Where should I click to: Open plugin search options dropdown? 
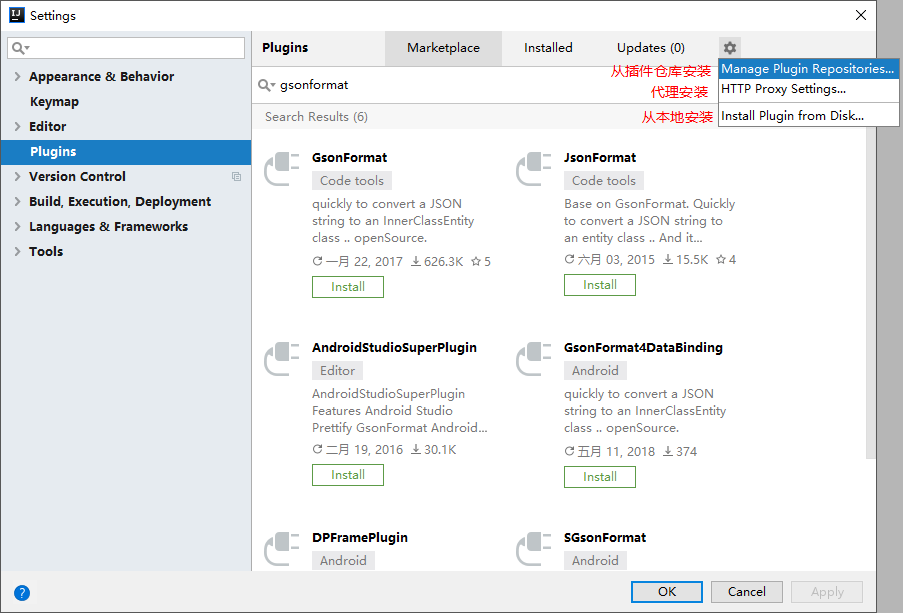[x=266, y=86]
